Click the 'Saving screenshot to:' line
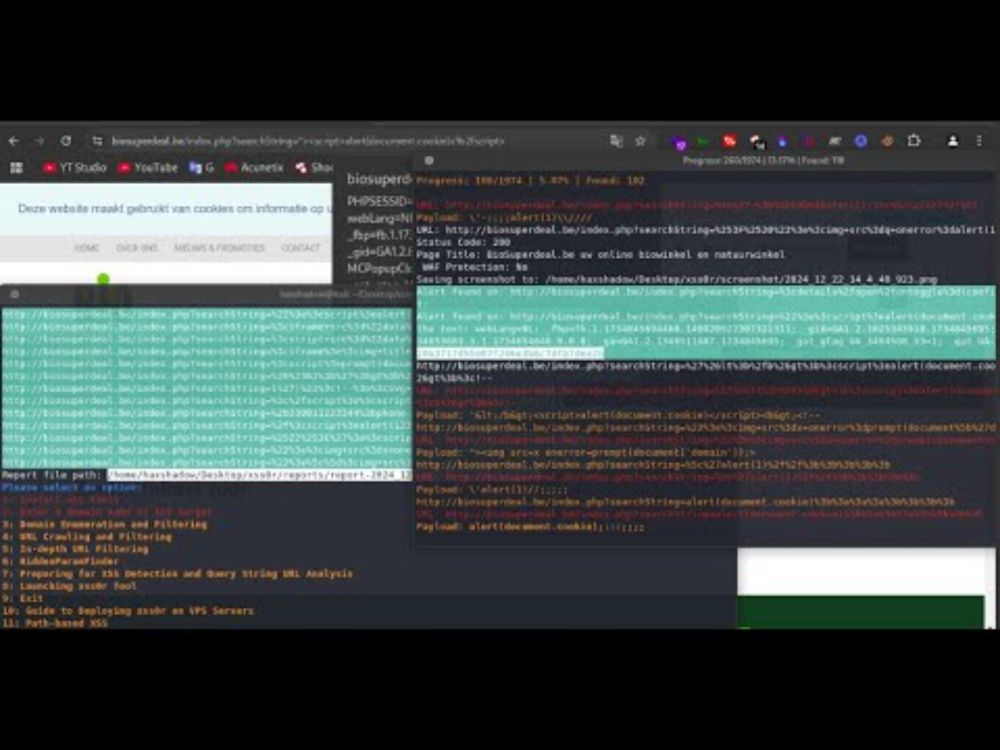This screenshot has height=750, width=1000. point(677,279)
